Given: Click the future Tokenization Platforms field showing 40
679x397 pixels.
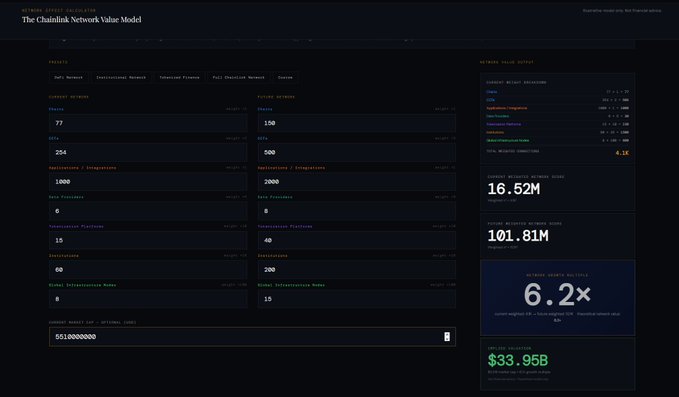Looking at the screenshot, I should point(356,240).
